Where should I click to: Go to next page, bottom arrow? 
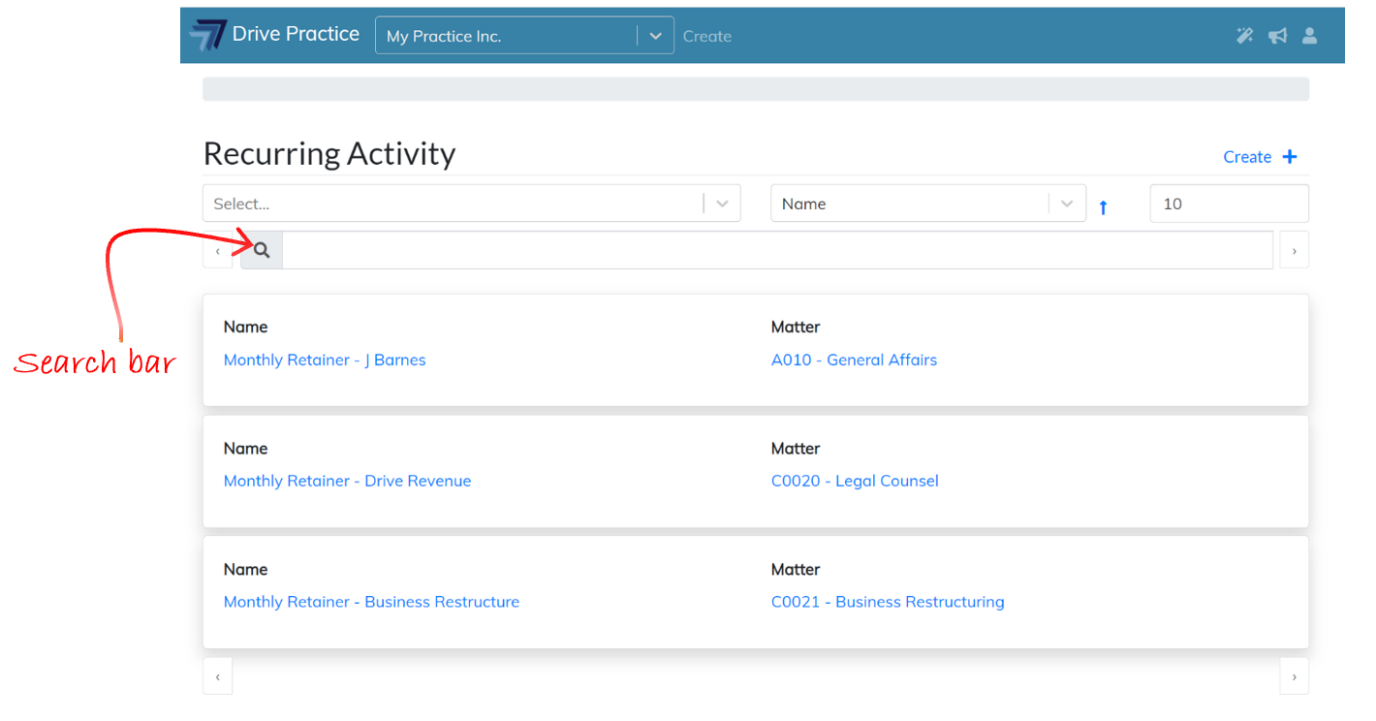(1294, 677)
